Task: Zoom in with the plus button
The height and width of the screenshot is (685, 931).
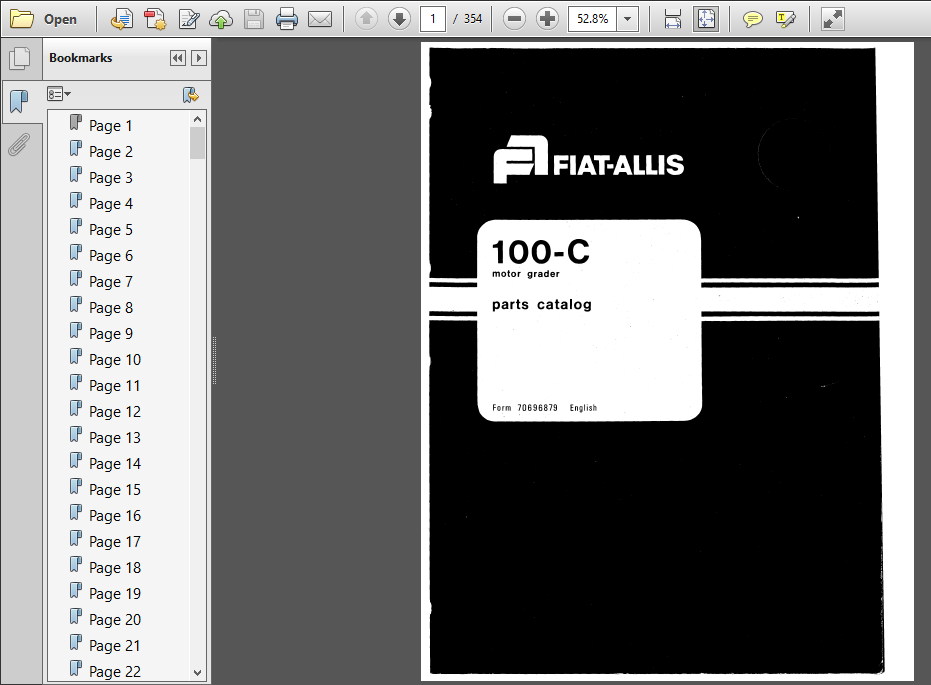Action: [x=547, y=19]
